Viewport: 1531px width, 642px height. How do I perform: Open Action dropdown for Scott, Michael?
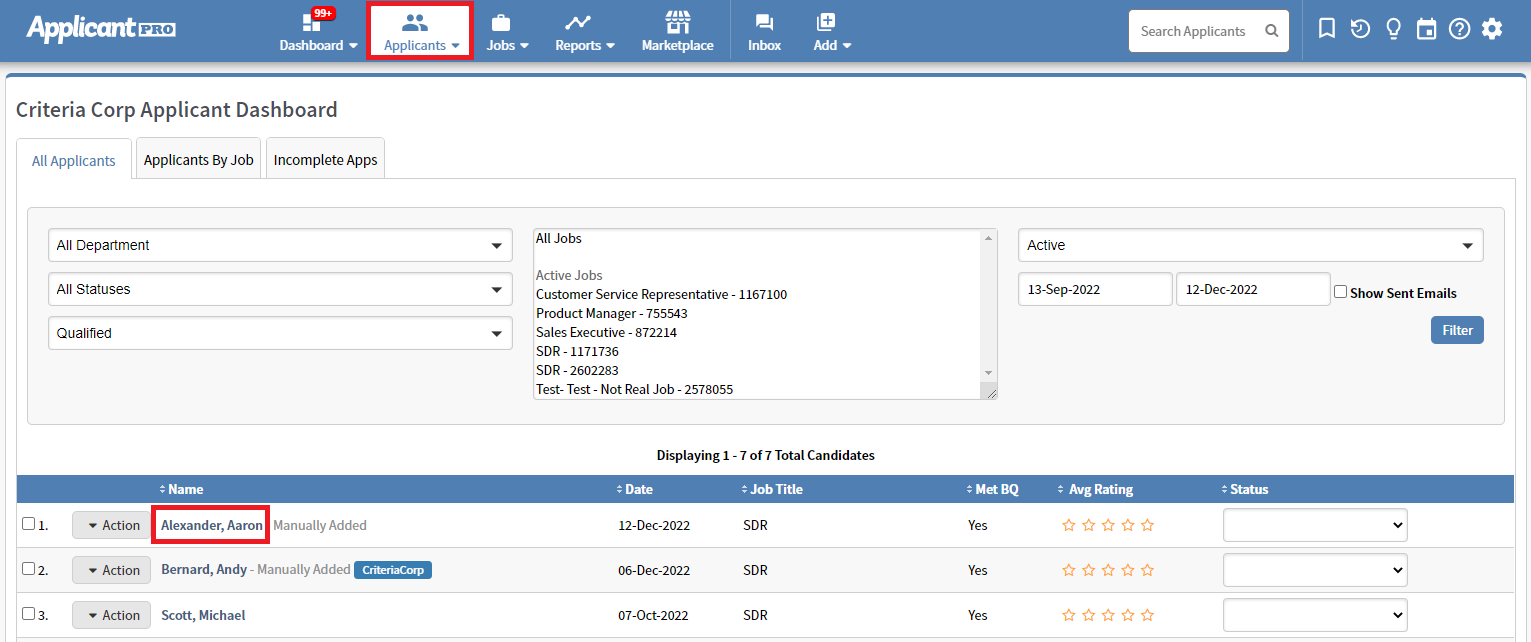click(x=111, y=615)
